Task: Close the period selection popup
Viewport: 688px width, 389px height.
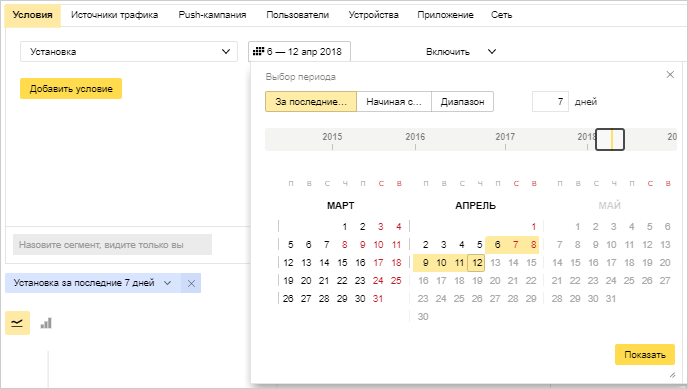Action: (670, 75)
